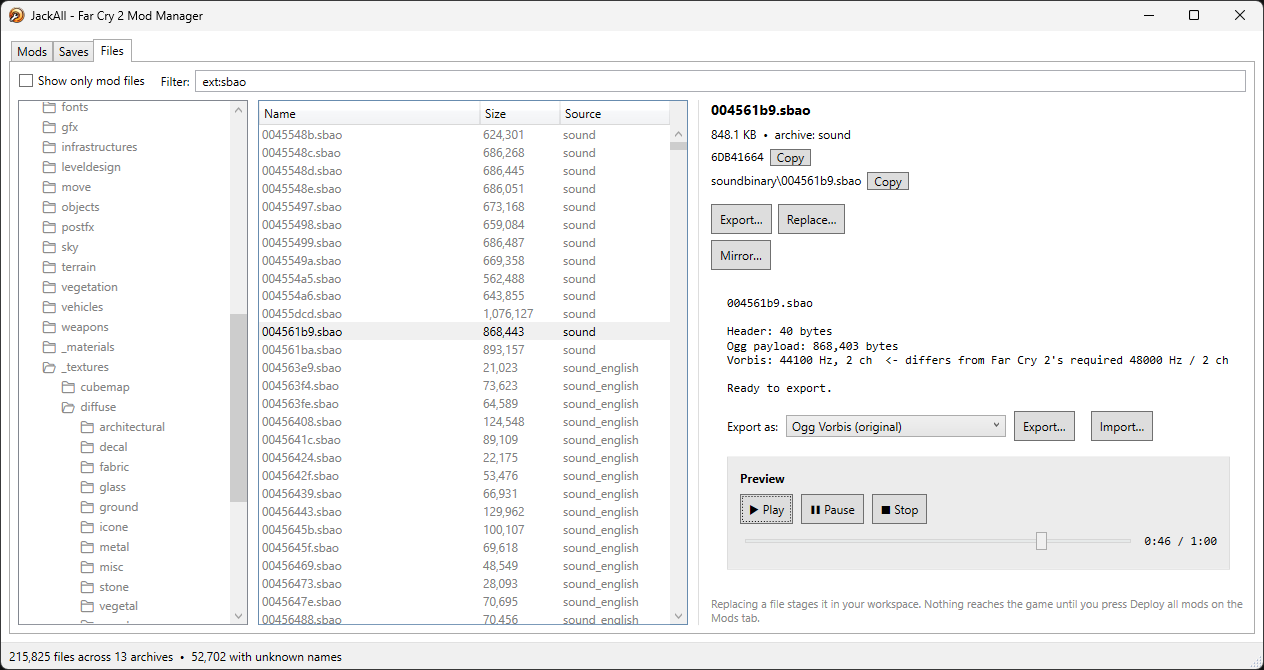Select the icone folder icon
The height and width of the screenshot is (670, 1264).
pyautogui.click(x=87, y=527)
